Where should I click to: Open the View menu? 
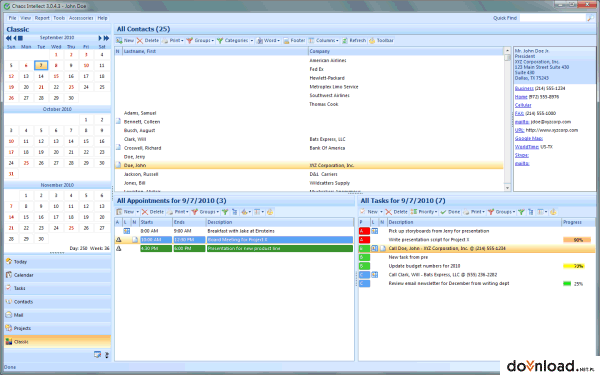point(26,18)
